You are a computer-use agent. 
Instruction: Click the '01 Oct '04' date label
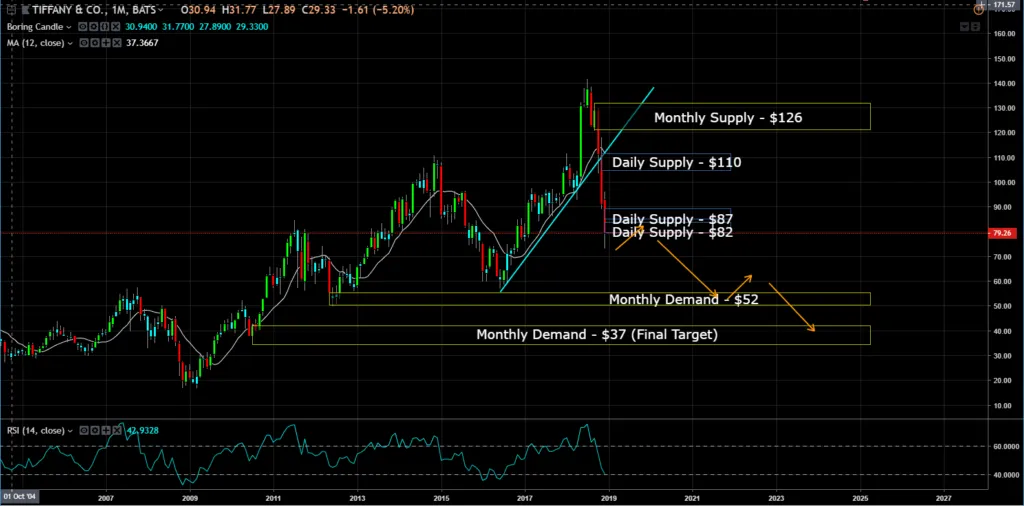[20, 497]
